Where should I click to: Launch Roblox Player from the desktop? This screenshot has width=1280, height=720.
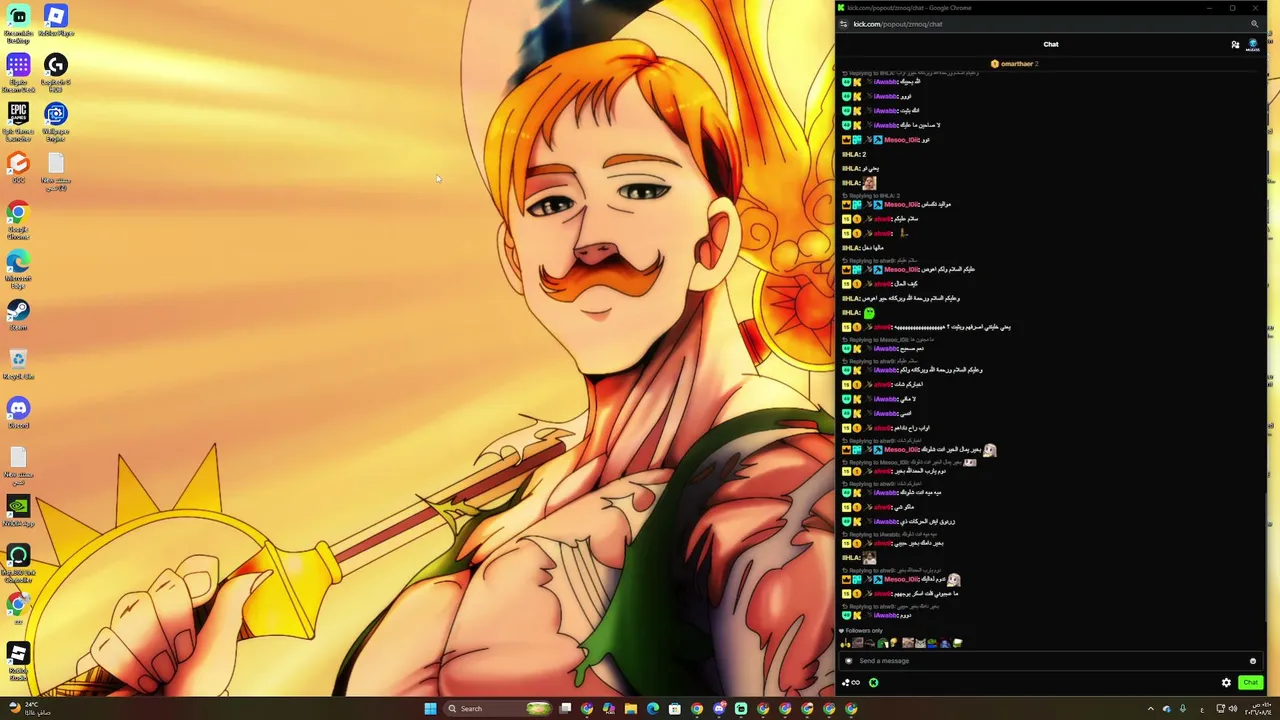coord(56,21)
